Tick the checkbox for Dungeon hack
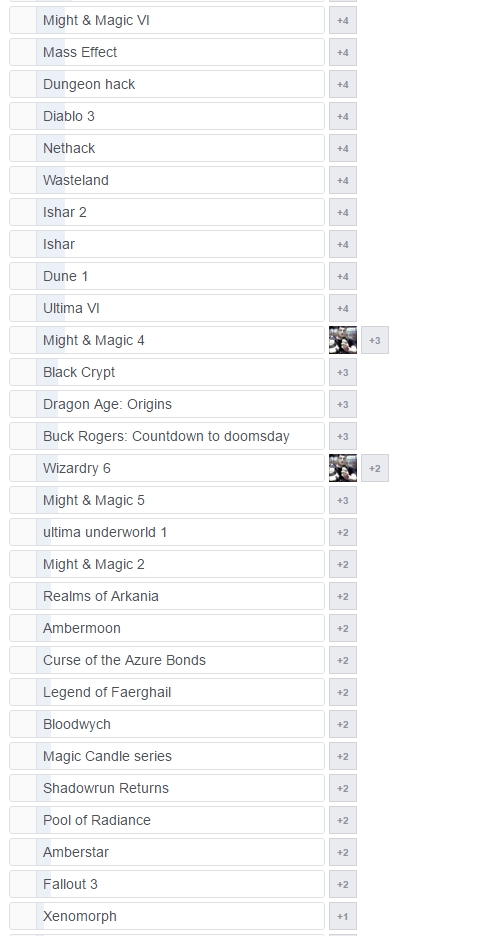 click(23, 84)
